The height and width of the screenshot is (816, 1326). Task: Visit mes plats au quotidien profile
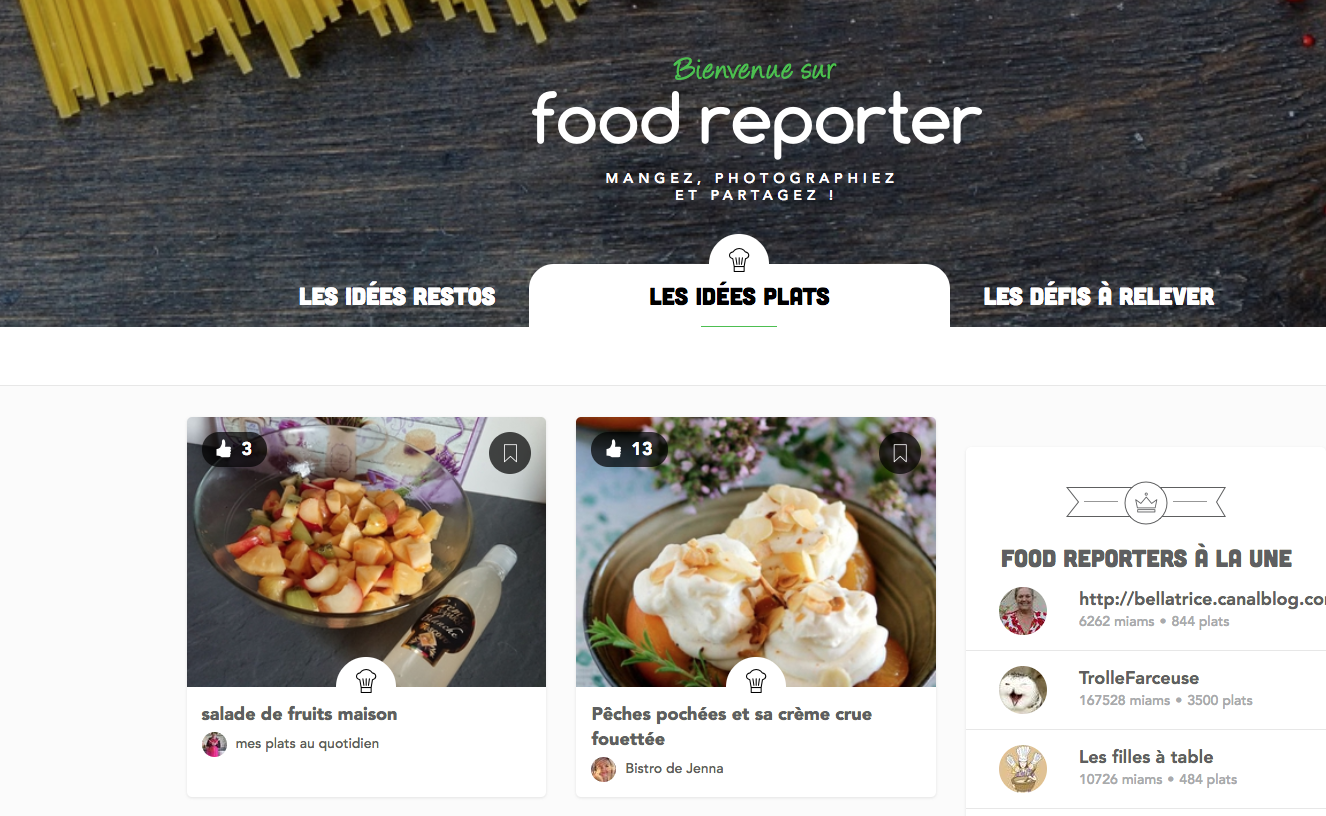coord(307,744)
